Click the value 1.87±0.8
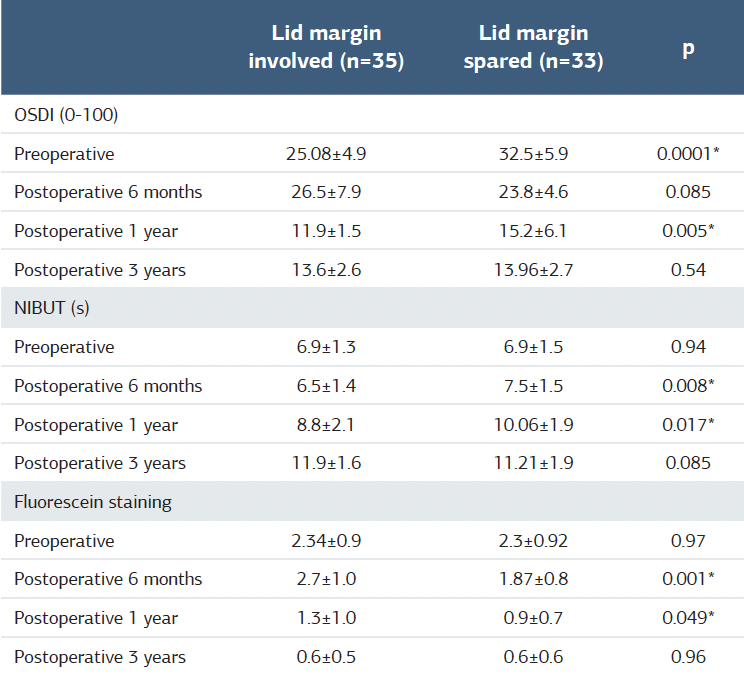 click(533, 579)
